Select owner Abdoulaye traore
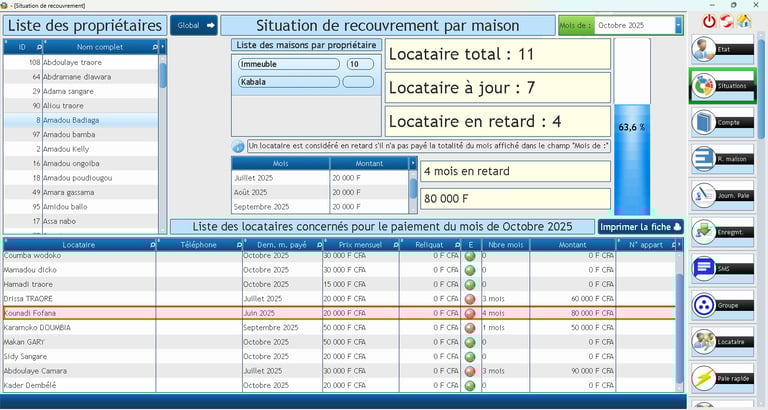This screenshot has width=768, height=410. click(81, 62)
